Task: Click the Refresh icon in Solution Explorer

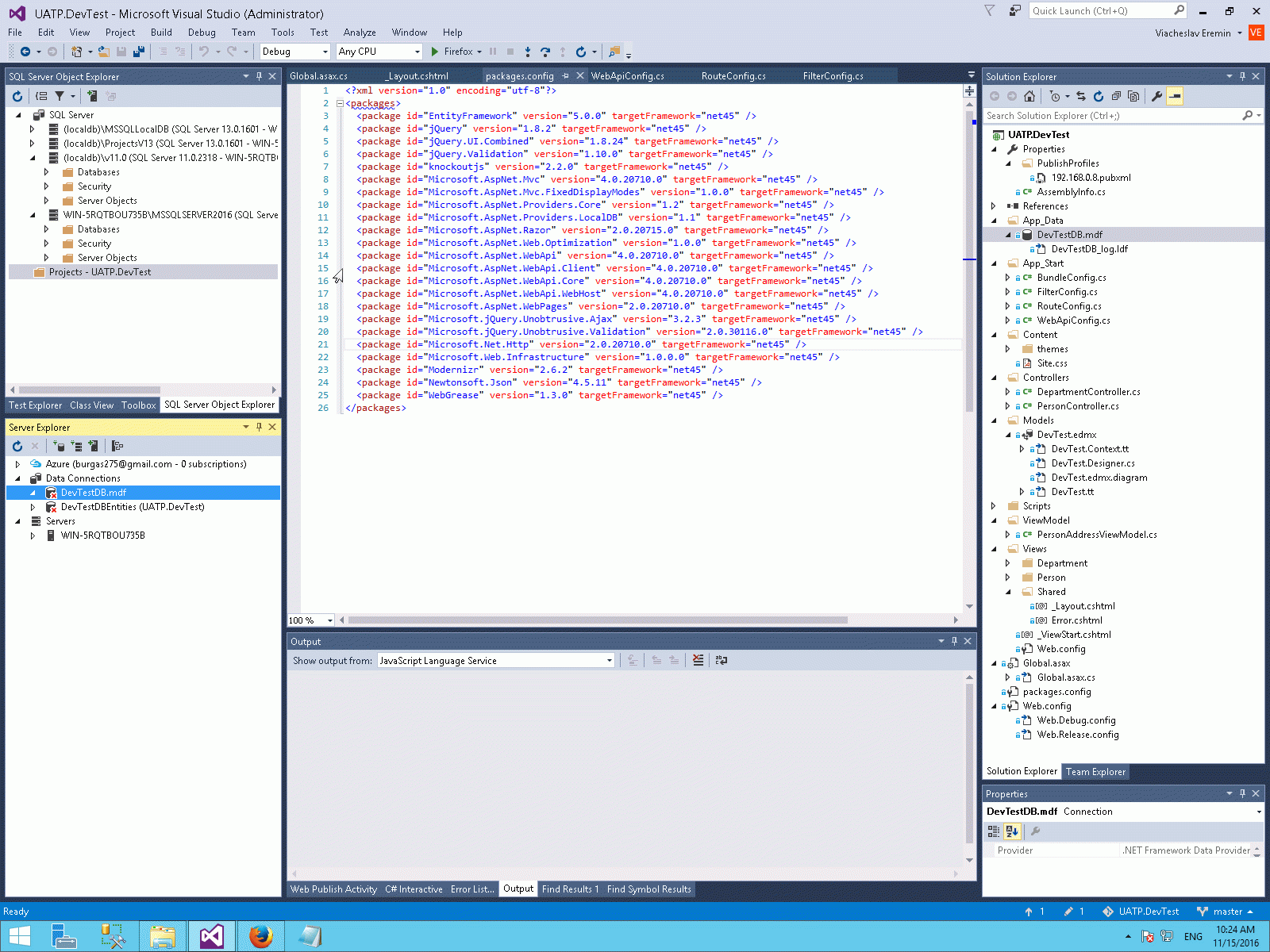Action: click(1099, 96)
